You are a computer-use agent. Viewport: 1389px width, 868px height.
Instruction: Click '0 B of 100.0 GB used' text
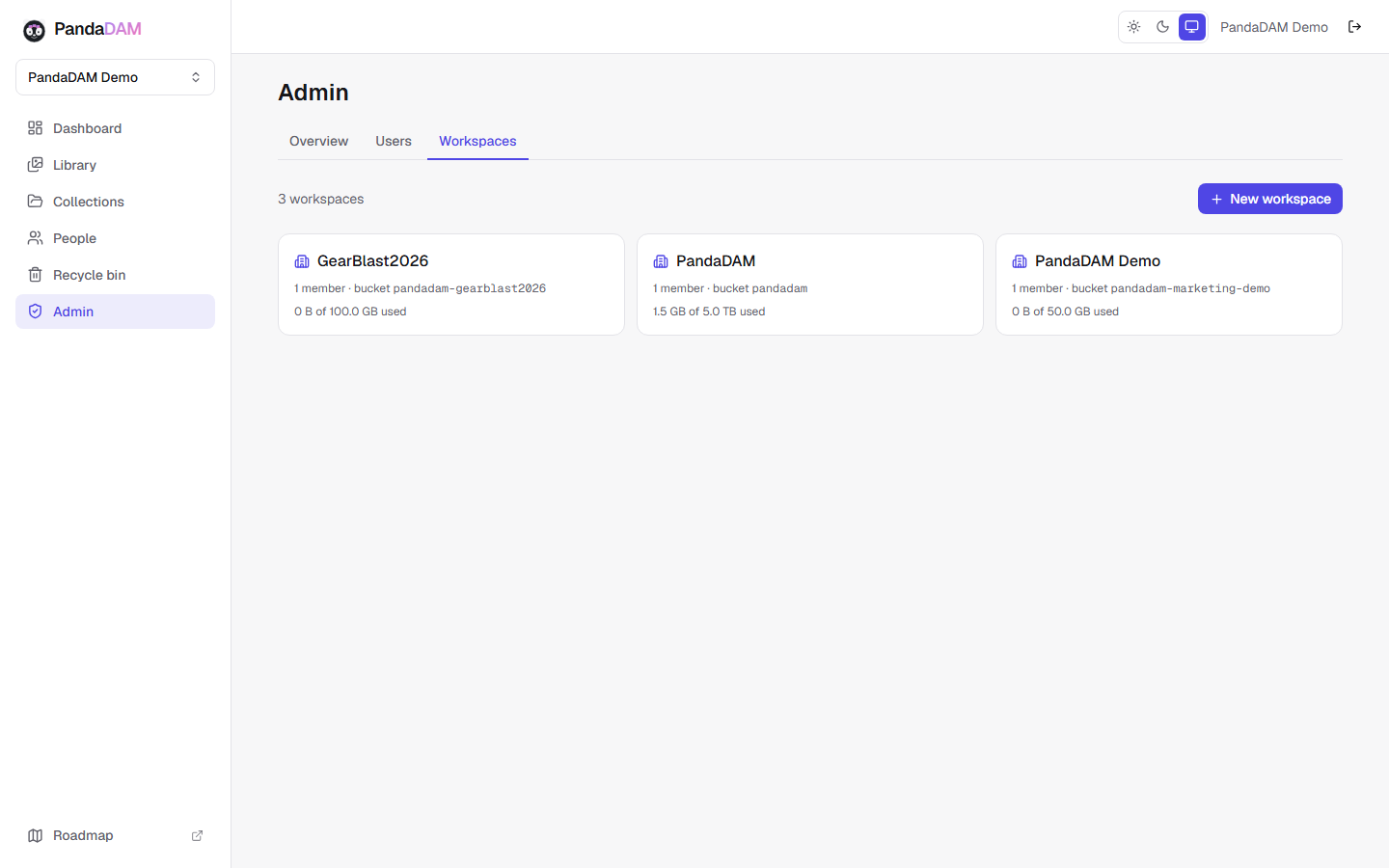pyautogui.click(x=350, y=312)
